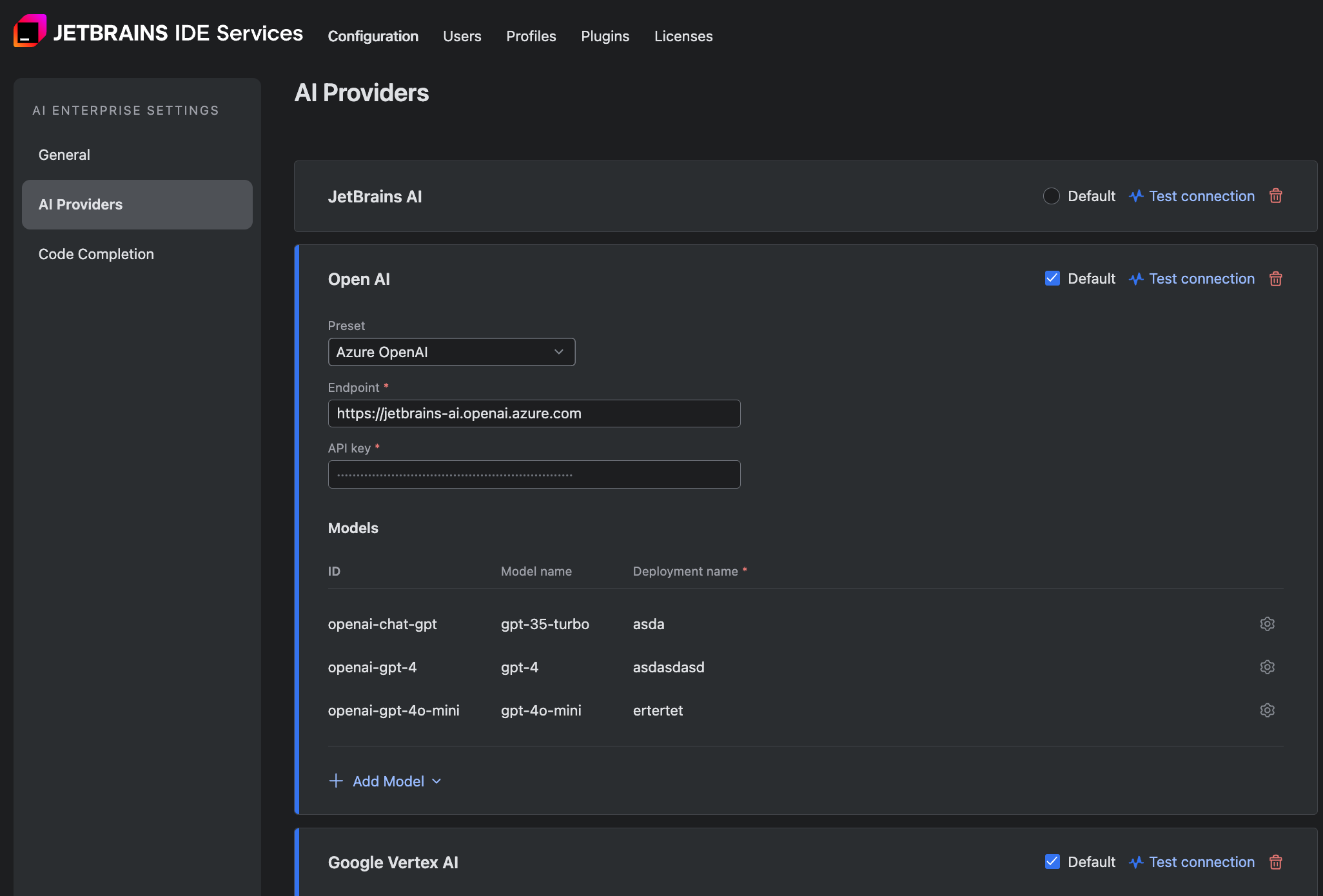Uncheck Default for Google Vertex AI
Image resolution: width=1323 pixels, height=896 pixels.
click(1052, 862)
